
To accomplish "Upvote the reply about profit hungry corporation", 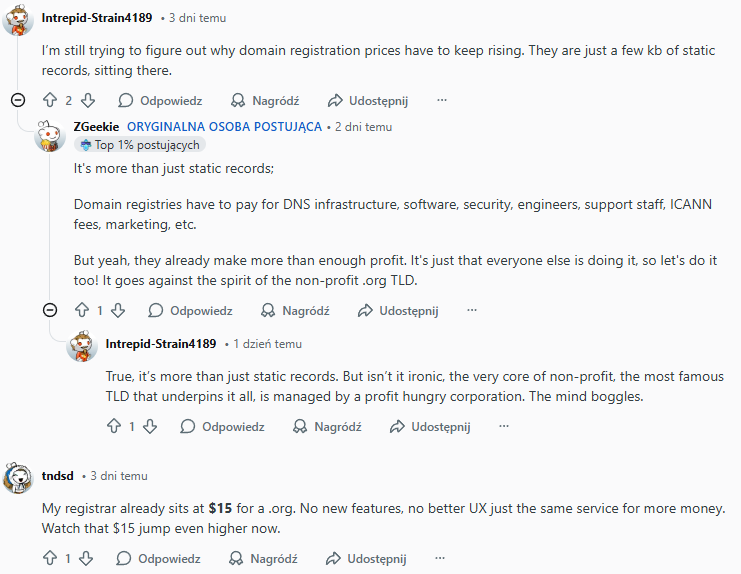I will tap(114, 427).
